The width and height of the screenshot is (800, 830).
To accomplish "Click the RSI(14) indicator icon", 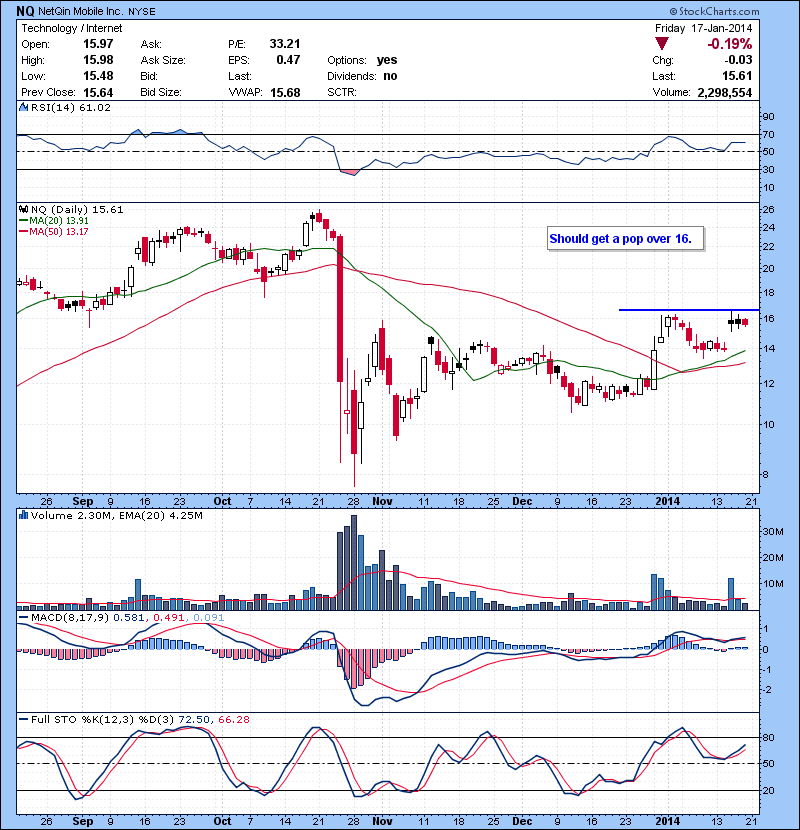I will 23,107.
